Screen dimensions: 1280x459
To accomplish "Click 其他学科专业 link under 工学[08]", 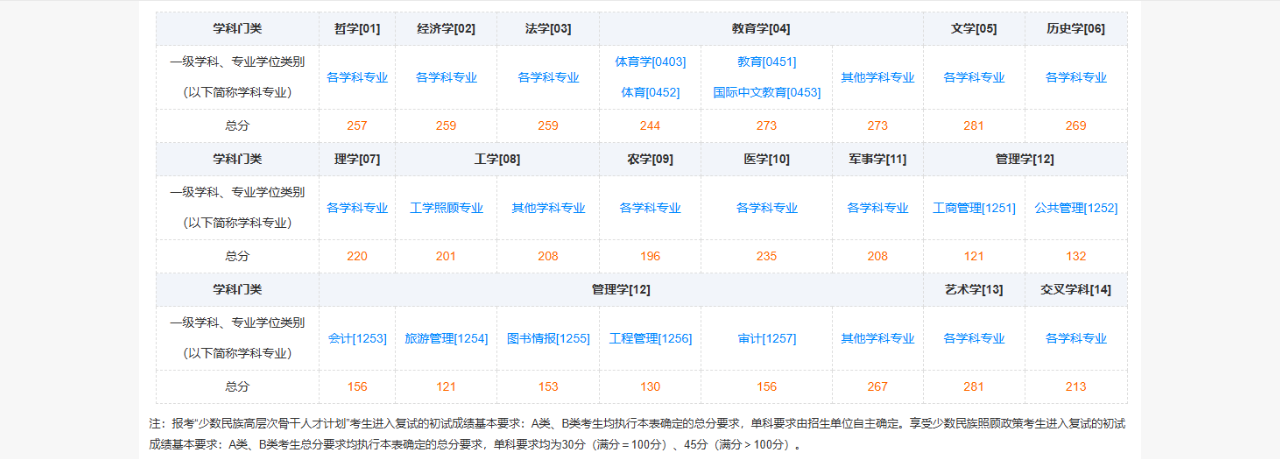I will 548,209.
